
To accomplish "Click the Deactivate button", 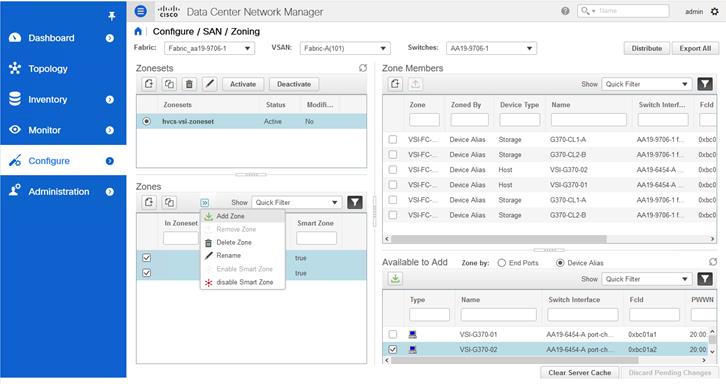I will [294, 84].
